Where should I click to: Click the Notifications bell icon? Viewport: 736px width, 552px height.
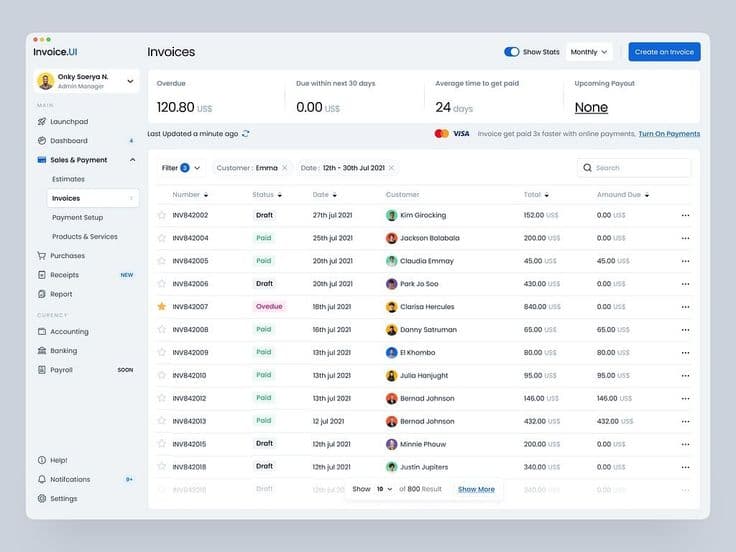42,479
